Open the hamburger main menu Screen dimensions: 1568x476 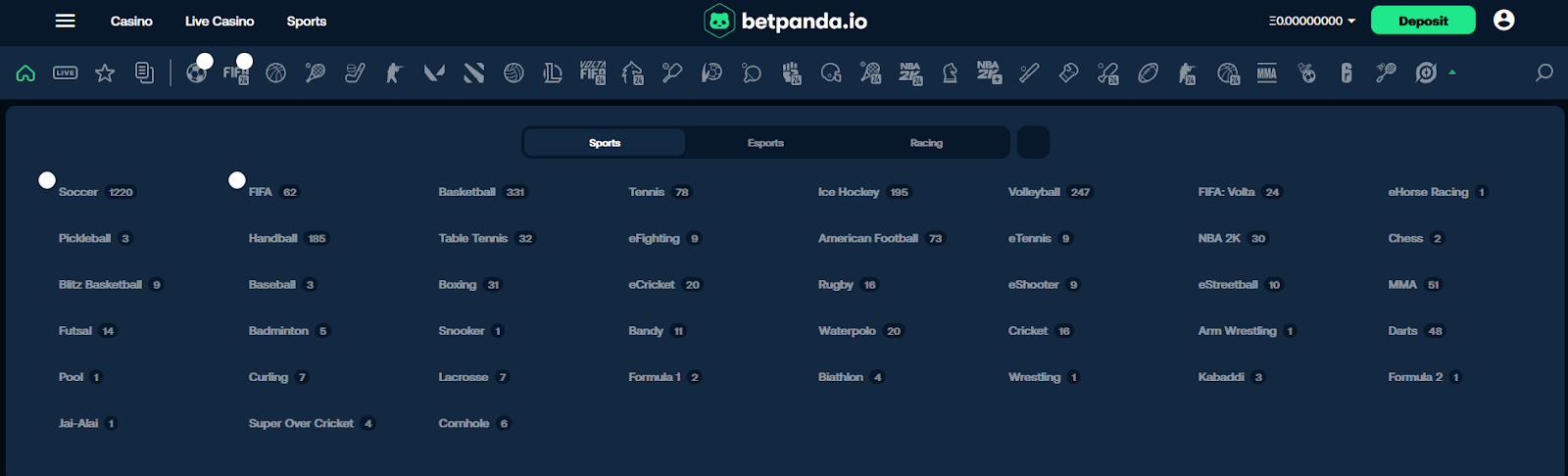click(x=66, y=21)
